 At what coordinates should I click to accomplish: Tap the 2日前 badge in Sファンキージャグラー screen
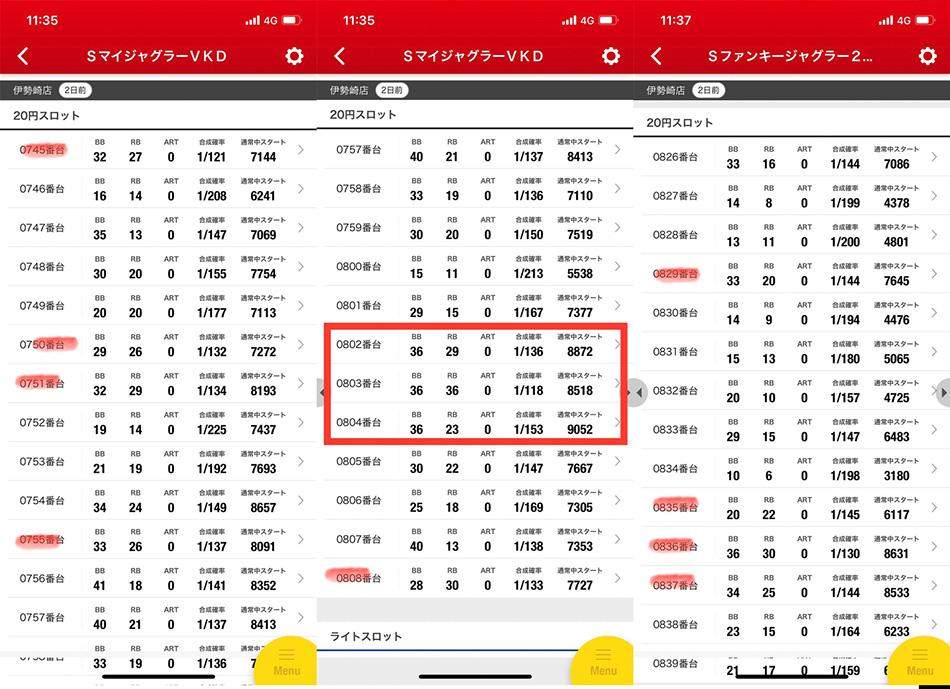[x=708, y=90]
